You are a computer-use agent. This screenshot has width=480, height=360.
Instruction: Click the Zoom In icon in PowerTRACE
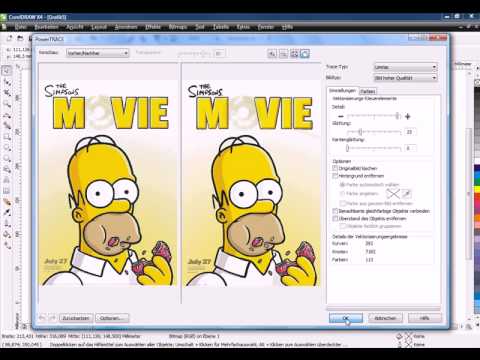[272, 53]
